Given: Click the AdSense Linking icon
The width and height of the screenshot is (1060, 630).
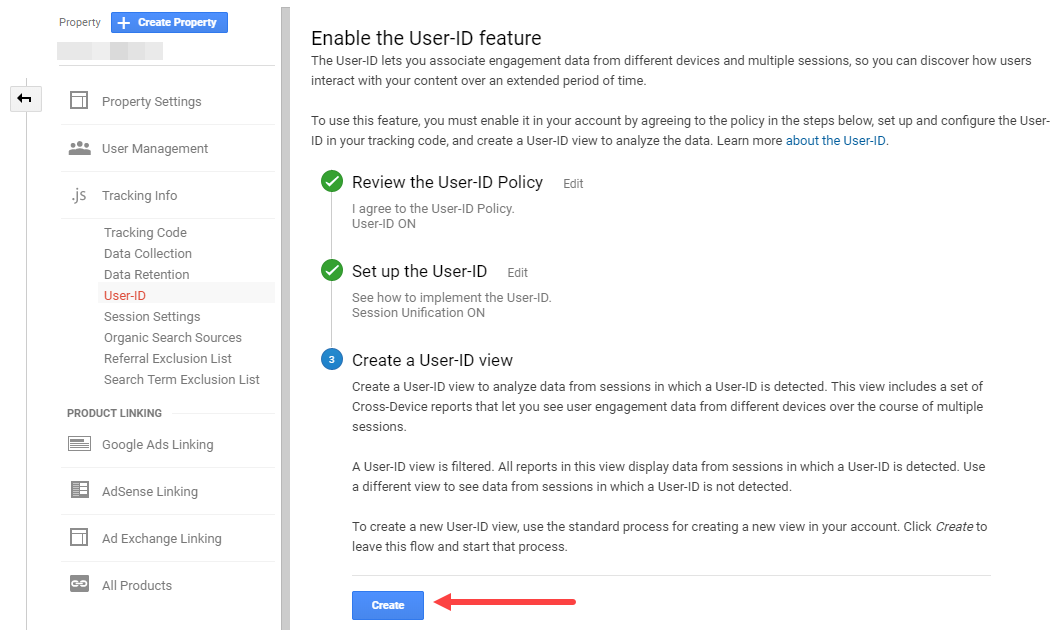Looking at the screenshot, I should 79,491.
